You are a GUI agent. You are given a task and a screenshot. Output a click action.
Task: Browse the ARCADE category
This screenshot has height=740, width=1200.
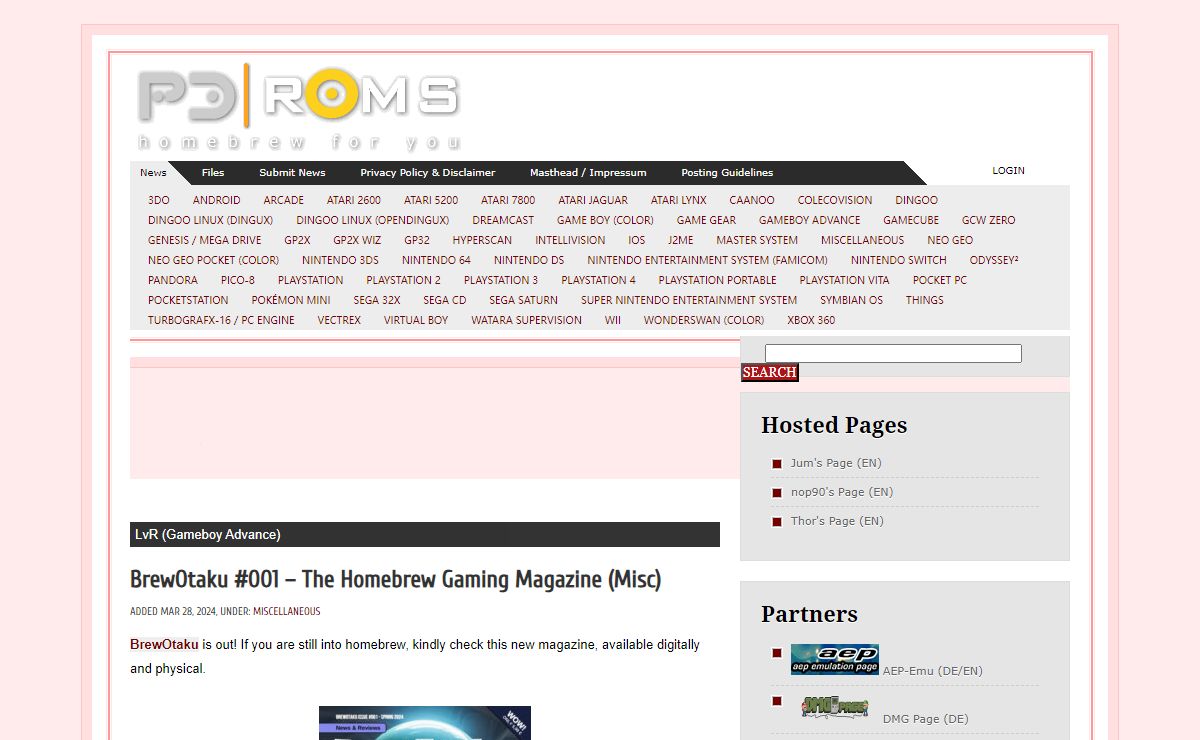[x=283, y=200]
